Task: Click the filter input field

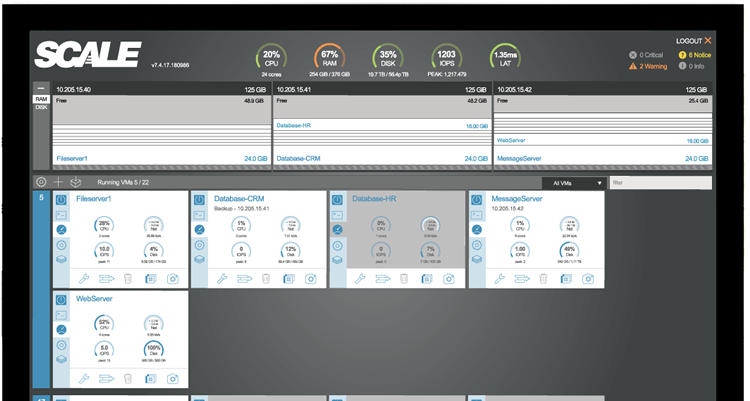Action: pyautogui.click(x=661, y=183)
